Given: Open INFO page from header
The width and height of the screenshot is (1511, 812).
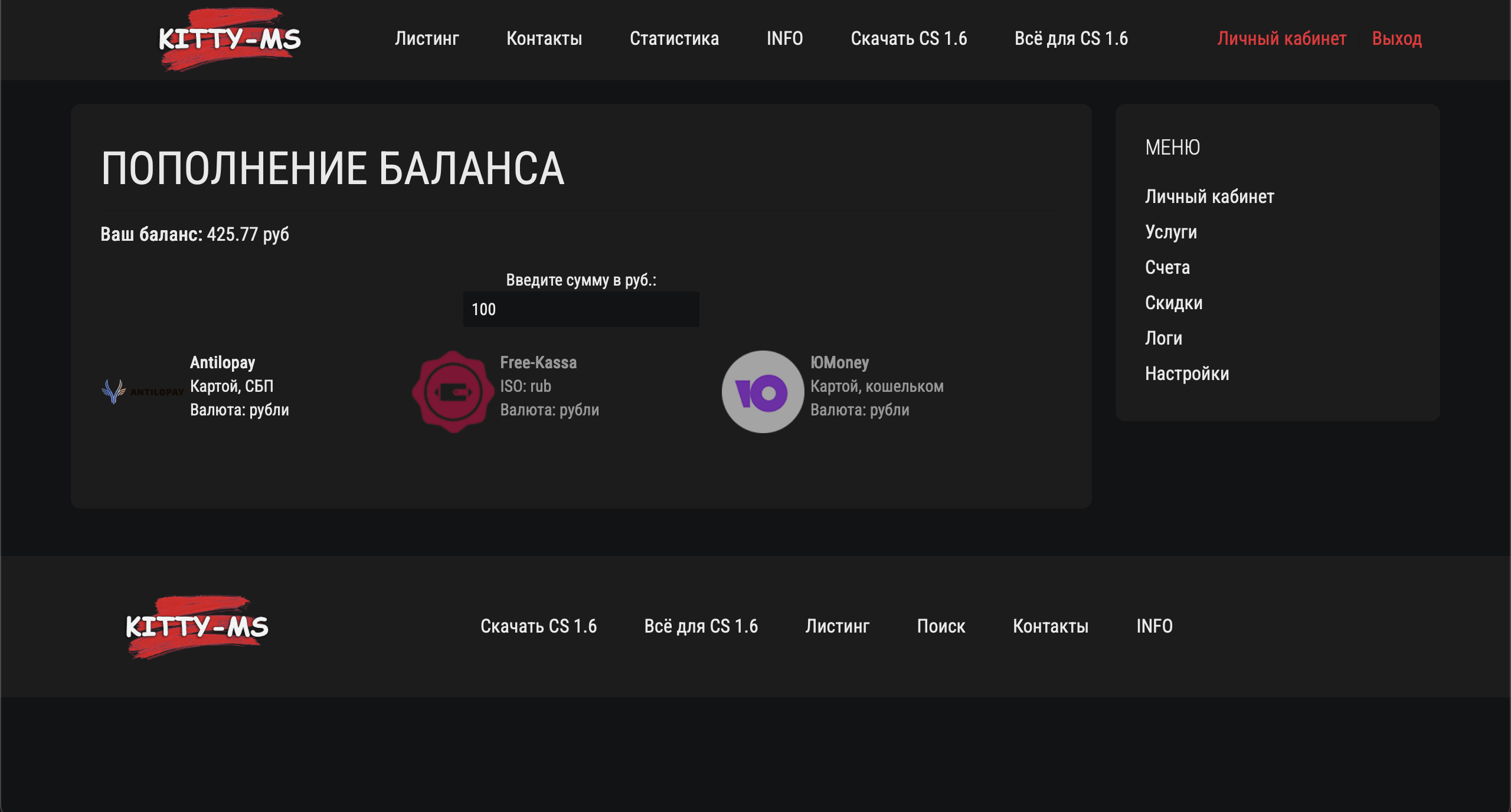Looking at the screenshot, I should (x=784, y=39).
